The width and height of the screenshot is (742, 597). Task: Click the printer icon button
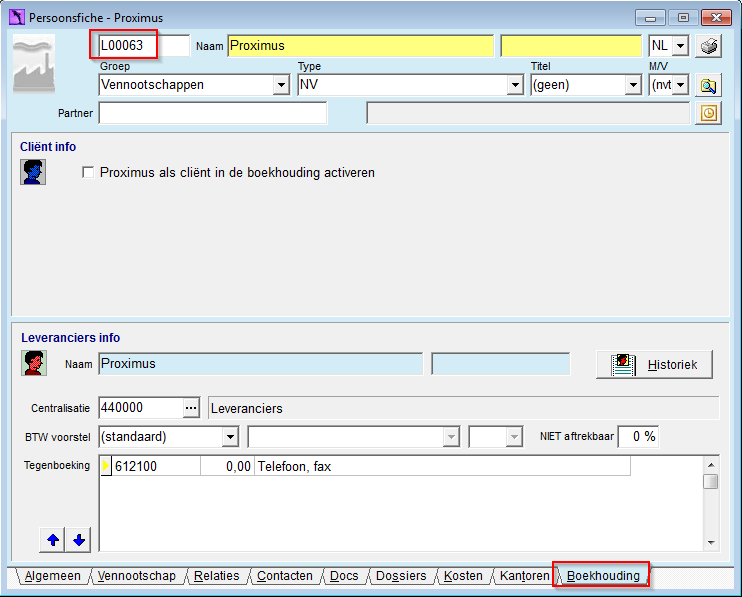pyautogui.click(x=708, y=46)
